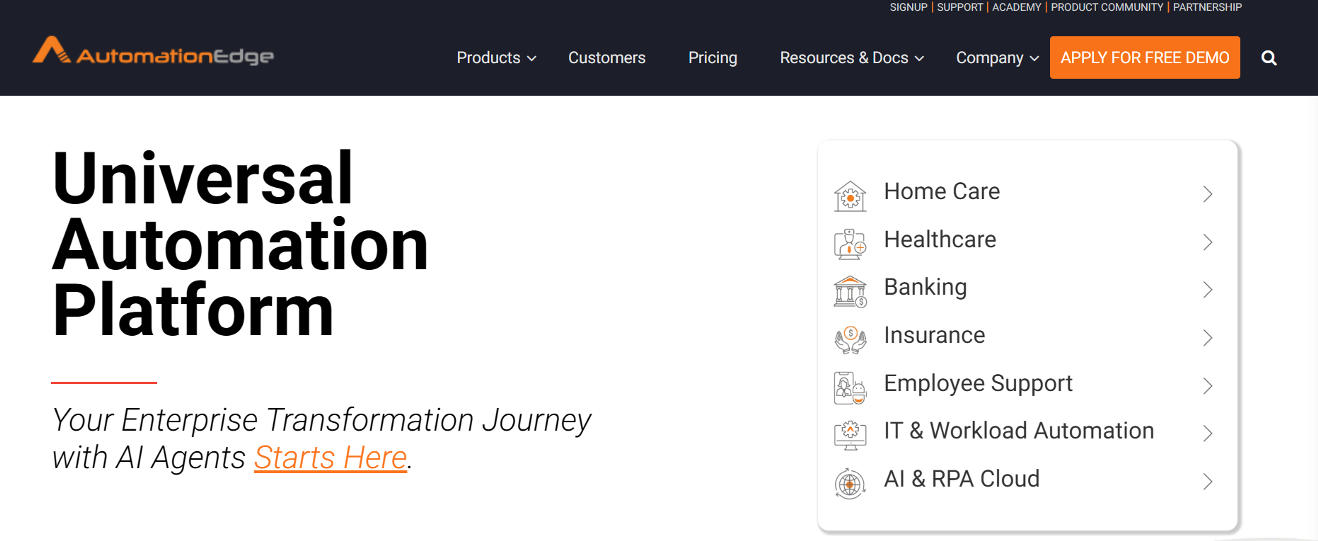1318x541 pixels.
Task: Go to the Pricing page
Action: pos(713,58)
